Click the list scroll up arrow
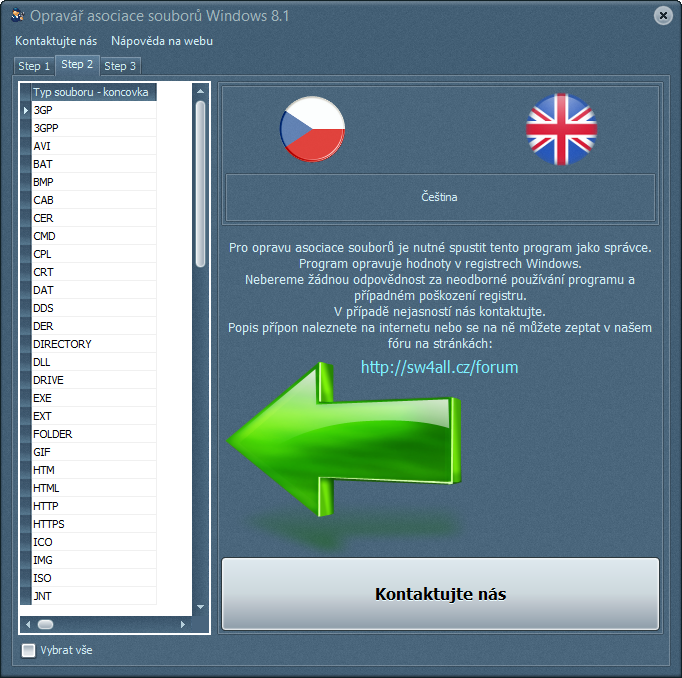Screen dimensions: 682x678 pyautogui.click(x=200, y=91)
